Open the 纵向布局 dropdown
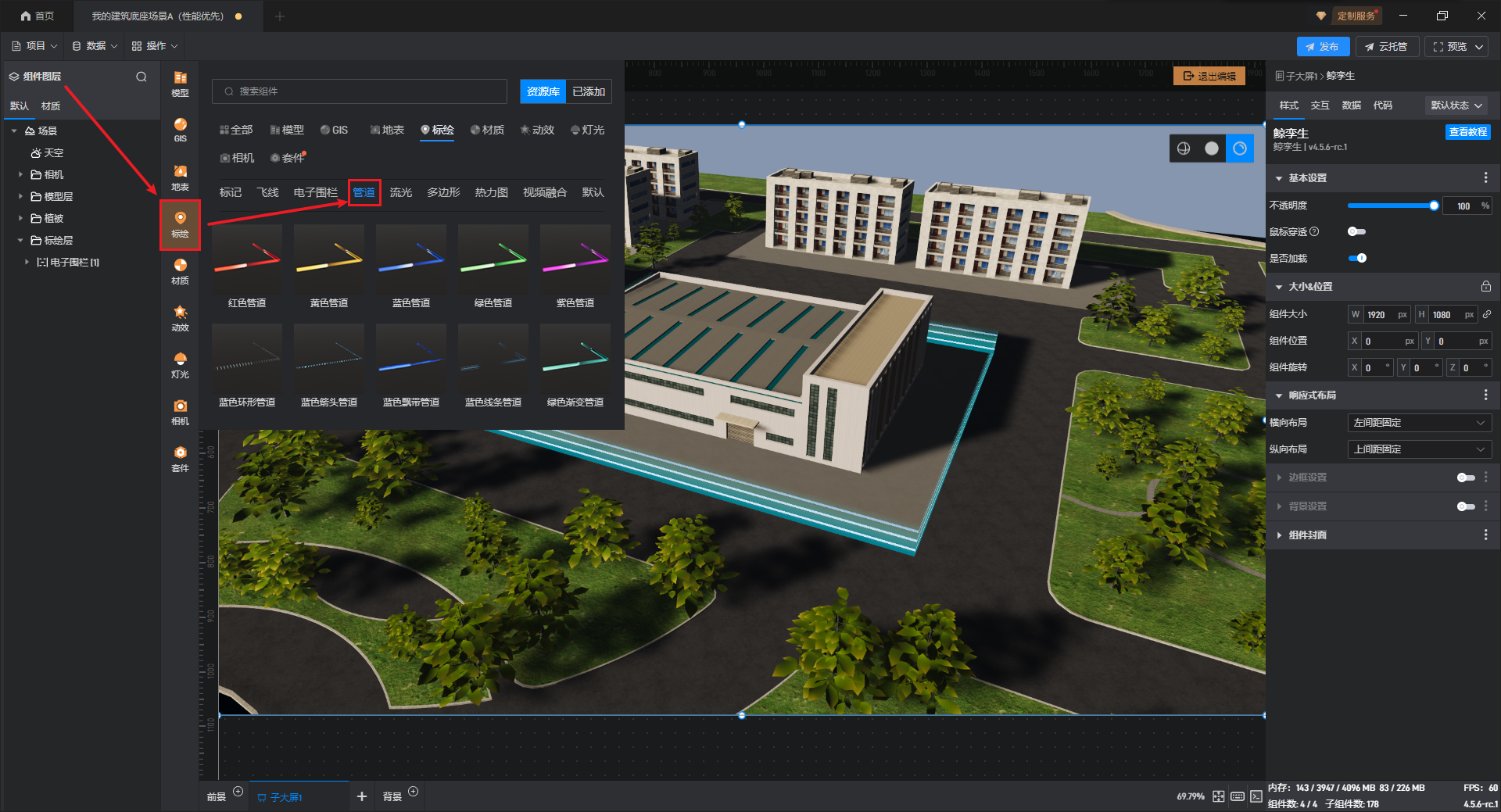The image size is (1501, 812). pyautogui.click(x=1419, y=449)
